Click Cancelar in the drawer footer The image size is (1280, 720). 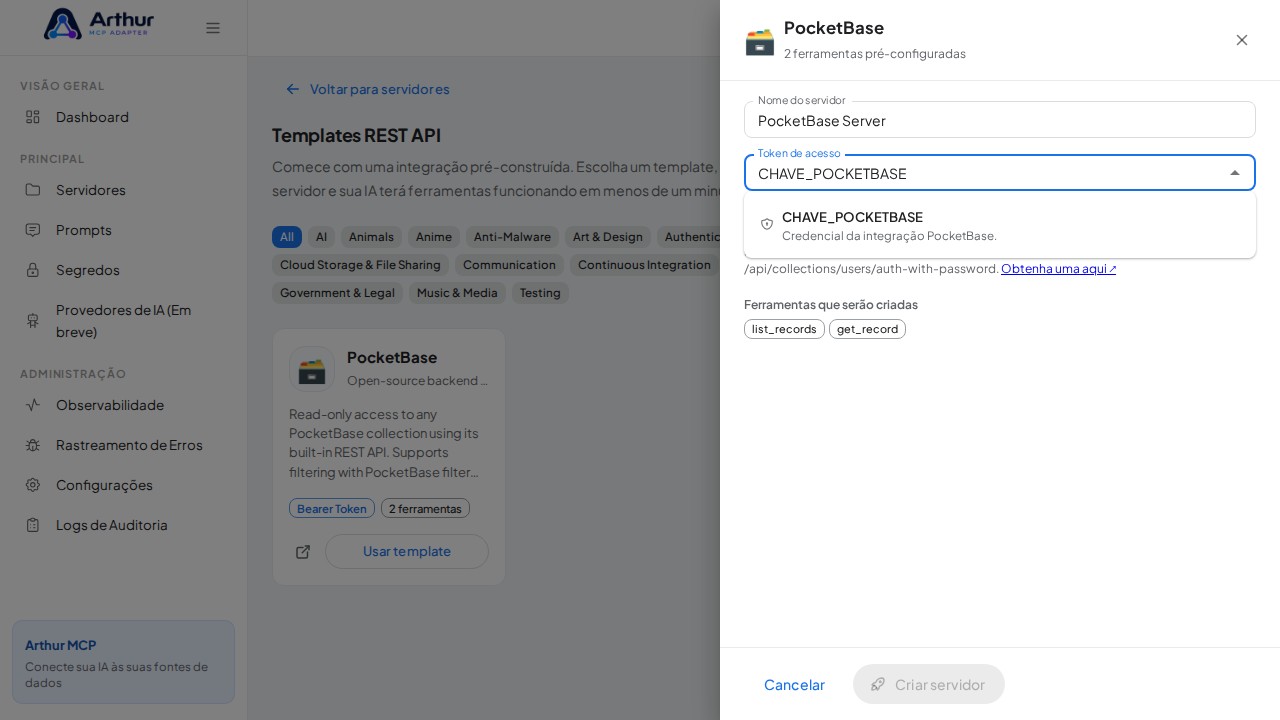[x=794, y=684]
